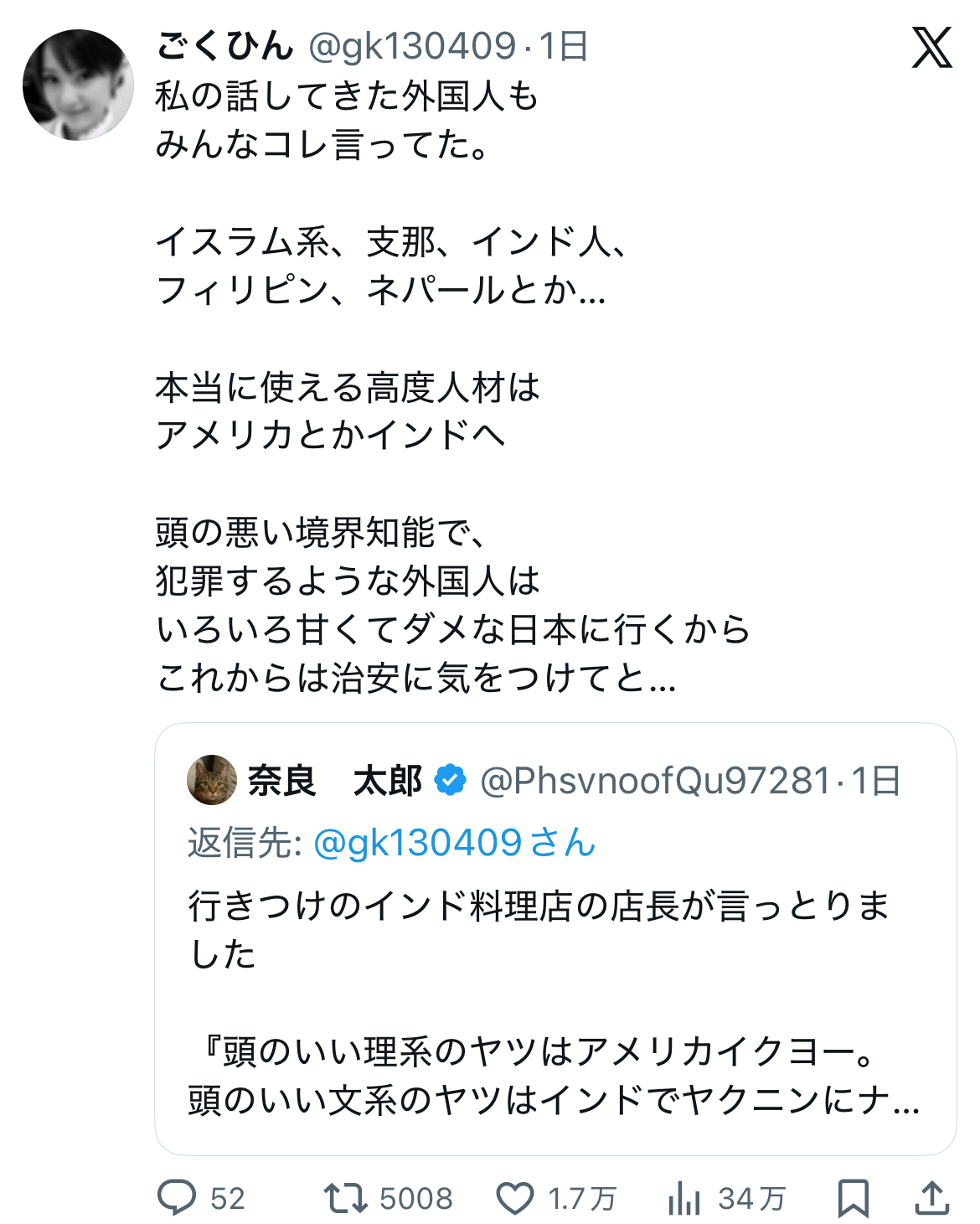
Task: Click the blue verified badge
Action: tap(451, 780)
